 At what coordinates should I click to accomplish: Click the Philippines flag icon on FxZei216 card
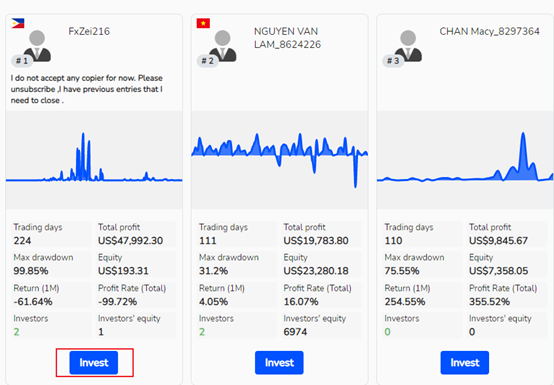(18, 23)
